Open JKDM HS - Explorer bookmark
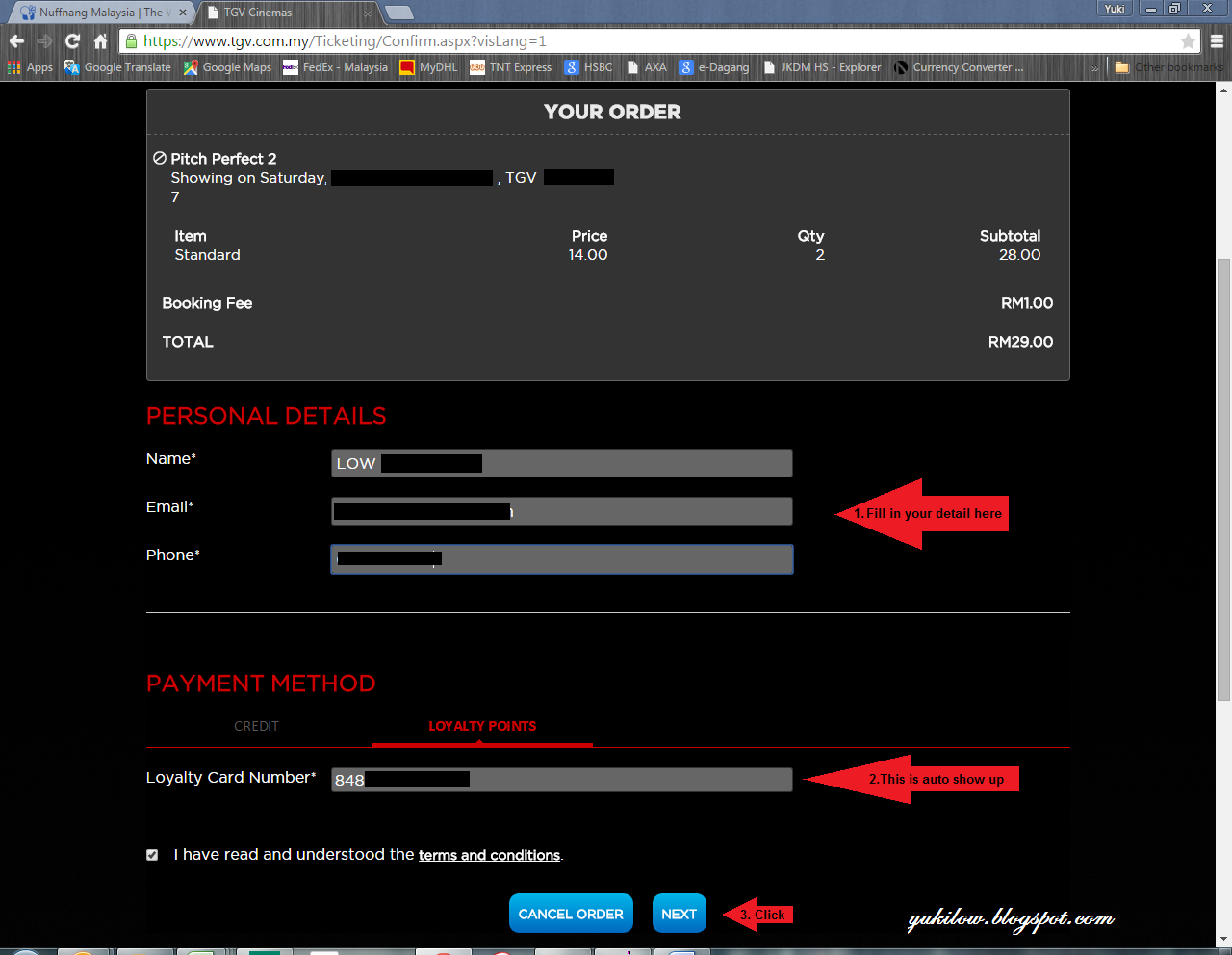Image resolution: width=1232 pixels, height=955 pixels. click(821, 67)
